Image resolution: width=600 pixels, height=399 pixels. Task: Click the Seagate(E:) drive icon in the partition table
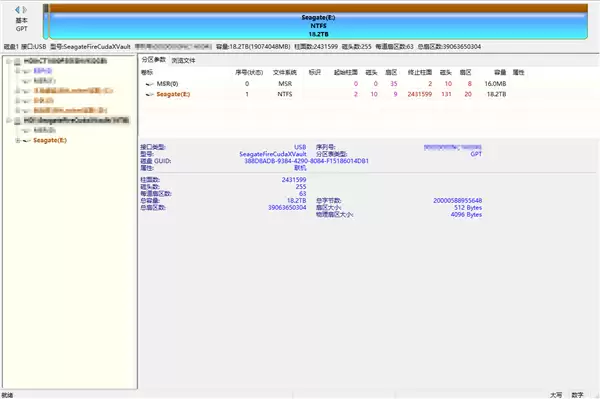pos(149,94)
